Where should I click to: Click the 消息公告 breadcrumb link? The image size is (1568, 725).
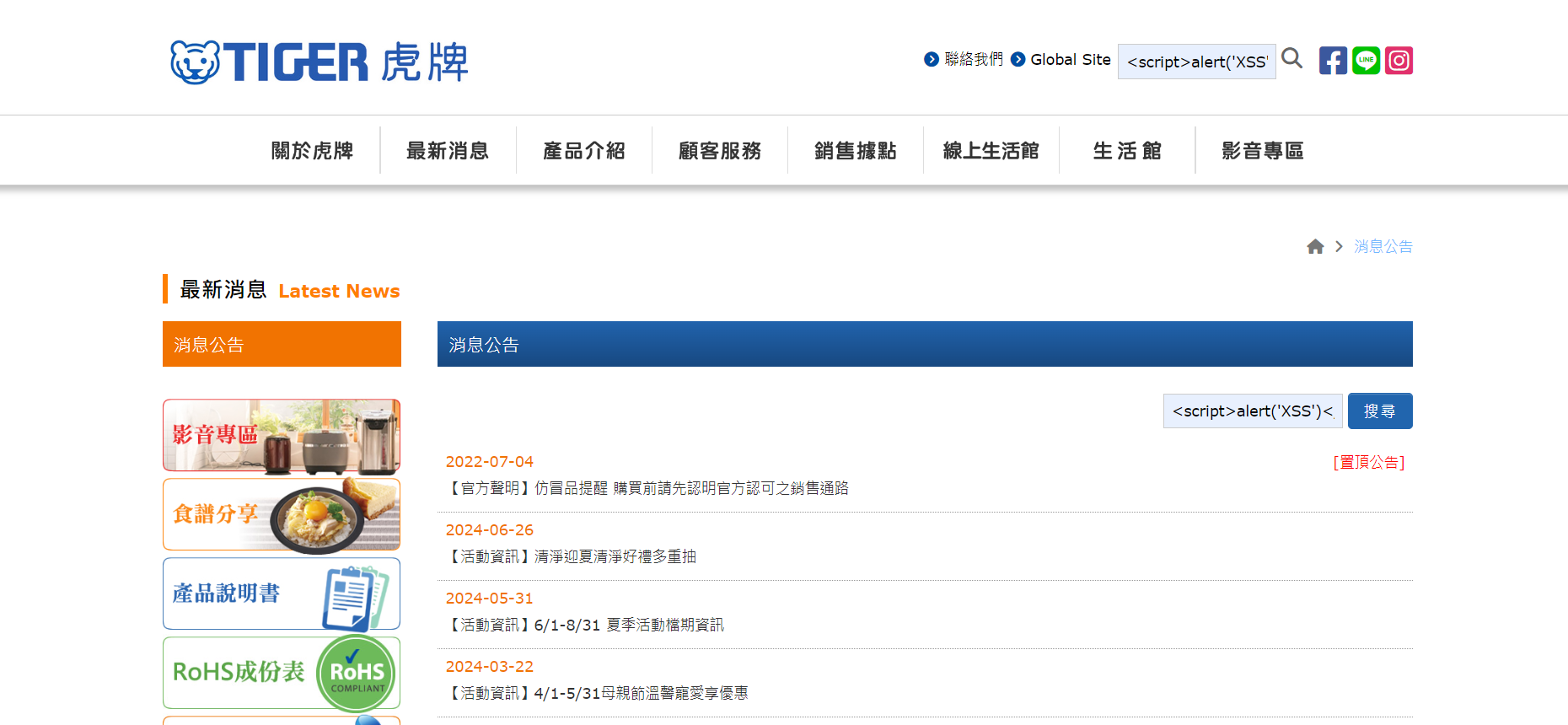coord(1383,246)
